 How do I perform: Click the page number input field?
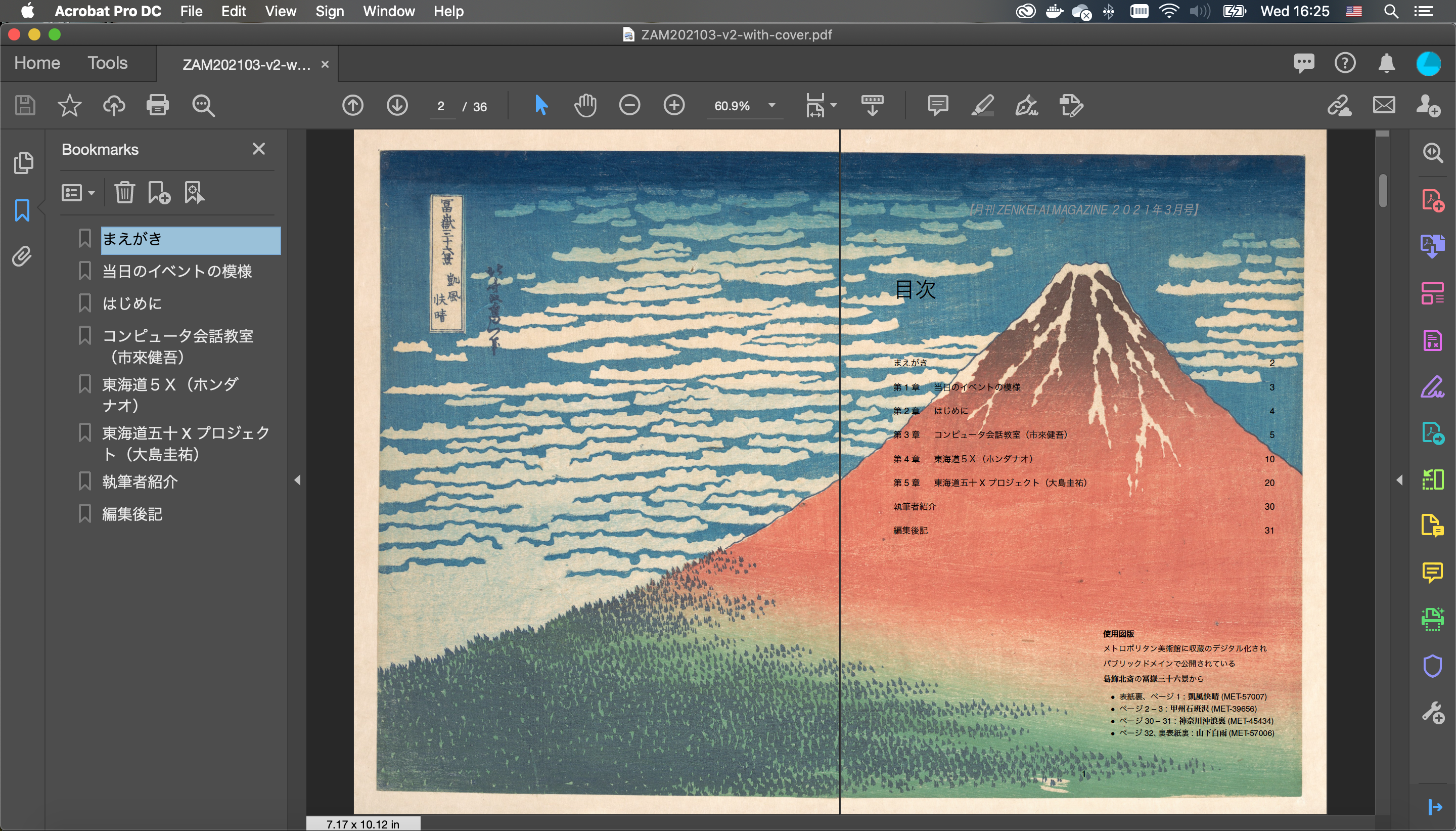441,106
